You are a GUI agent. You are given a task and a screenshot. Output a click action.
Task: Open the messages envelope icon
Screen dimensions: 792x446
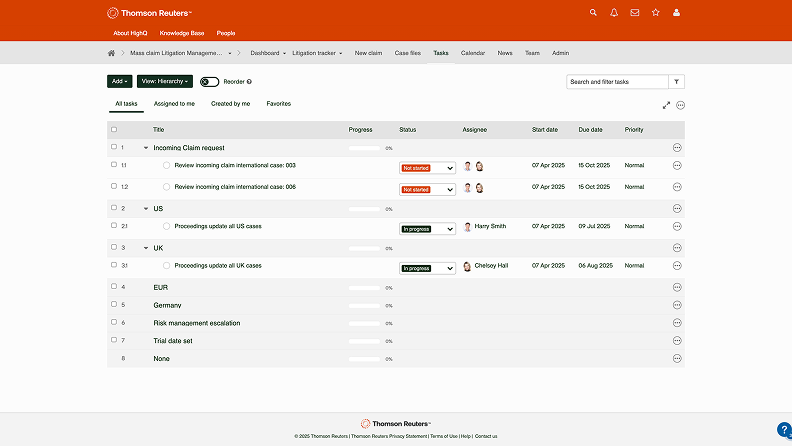(635, 13)
